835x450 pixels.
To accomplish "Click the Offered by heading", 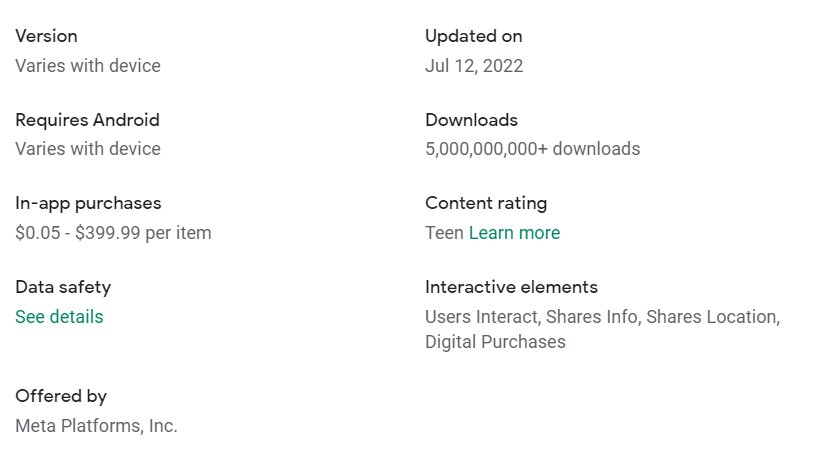I will [x=61, y=396].
